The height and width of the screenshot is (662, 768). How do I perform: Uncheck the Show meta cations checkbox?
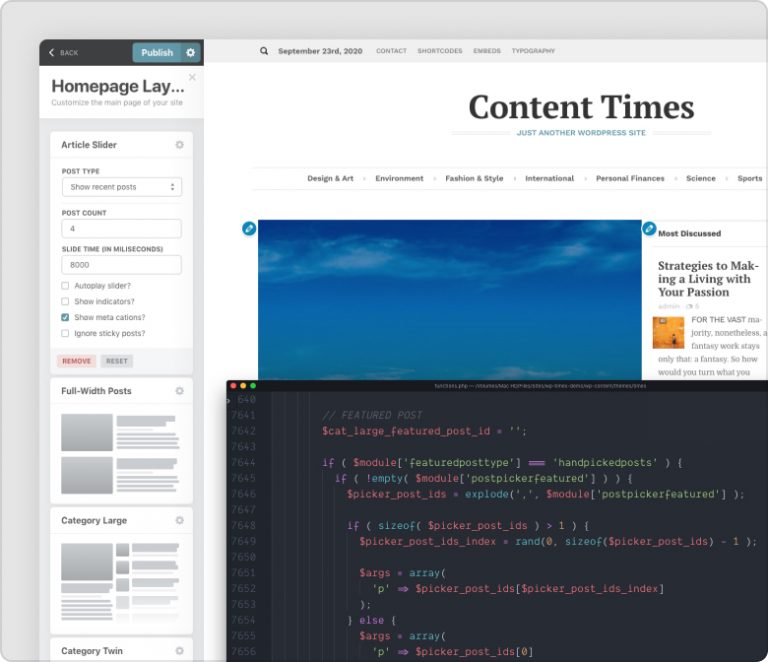click(66, 317)
